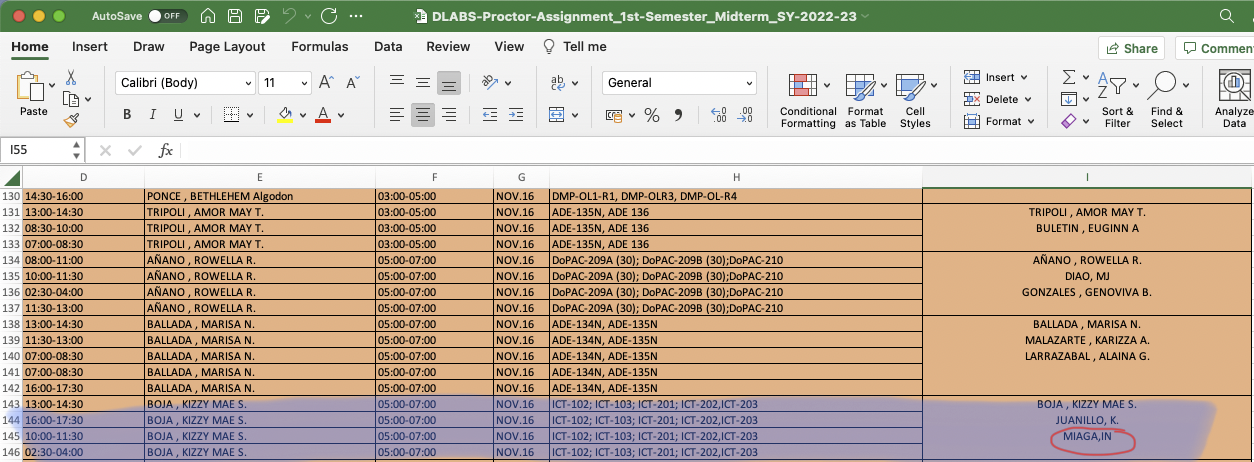The height and width of the screenshot is (462, 1254).
Task: Open the Page Layout tab
Action: (227, 46)
